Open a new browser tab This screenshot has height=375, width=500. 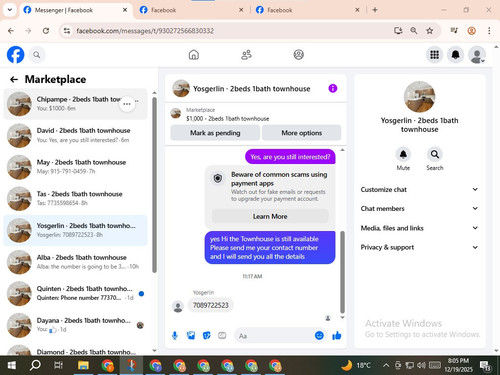(375, 10)
